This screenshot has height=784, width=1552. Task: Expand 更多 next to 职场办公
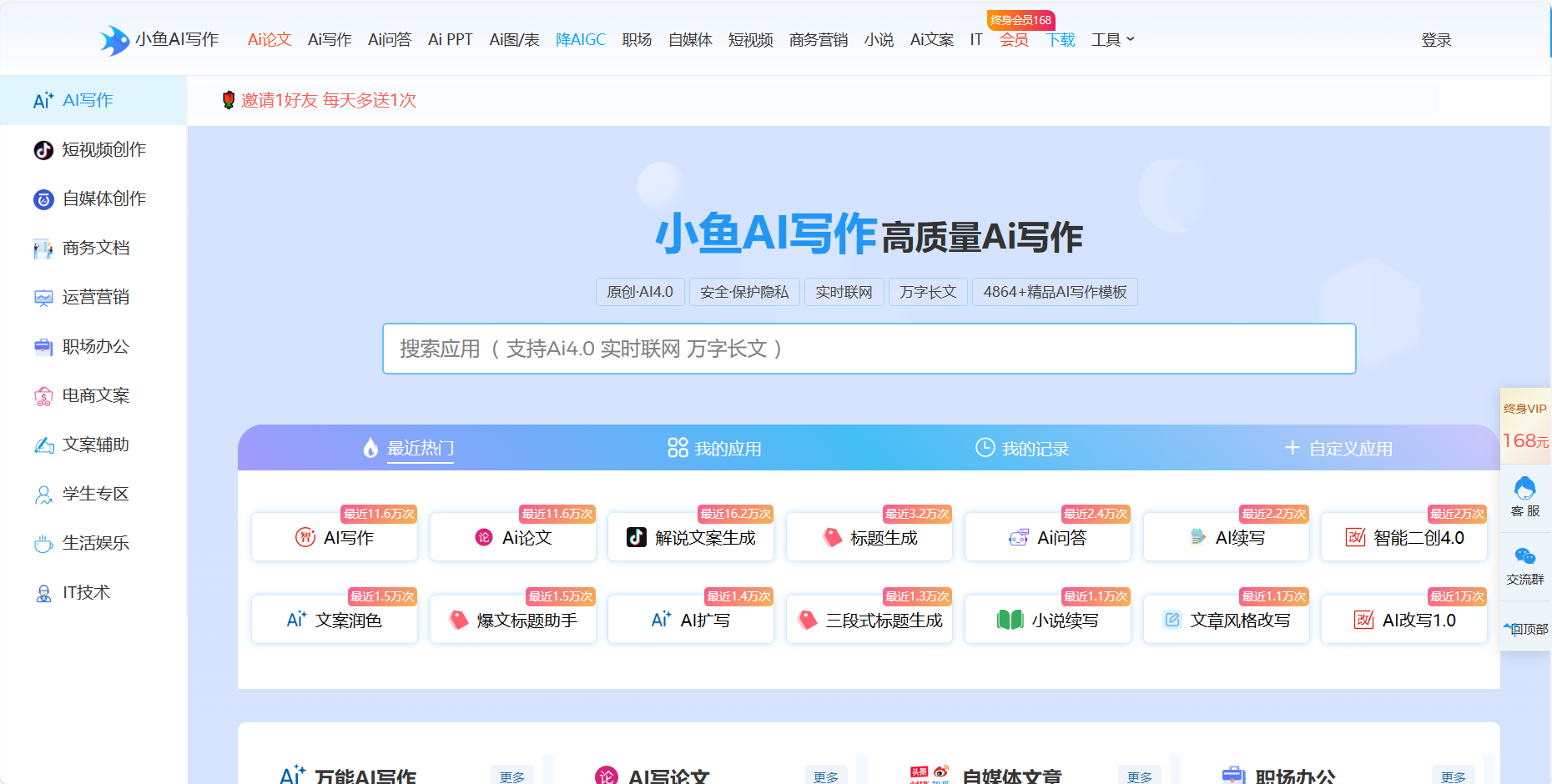click(x=1453, y=776)
